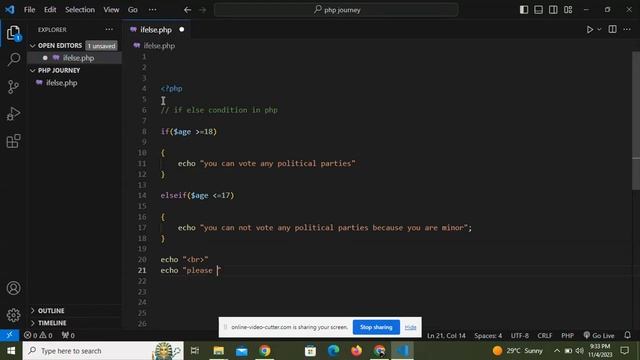Open the hidden menus ellipsis in menu bar
This screenshot has width=640, height=360.
pos(152,9)
